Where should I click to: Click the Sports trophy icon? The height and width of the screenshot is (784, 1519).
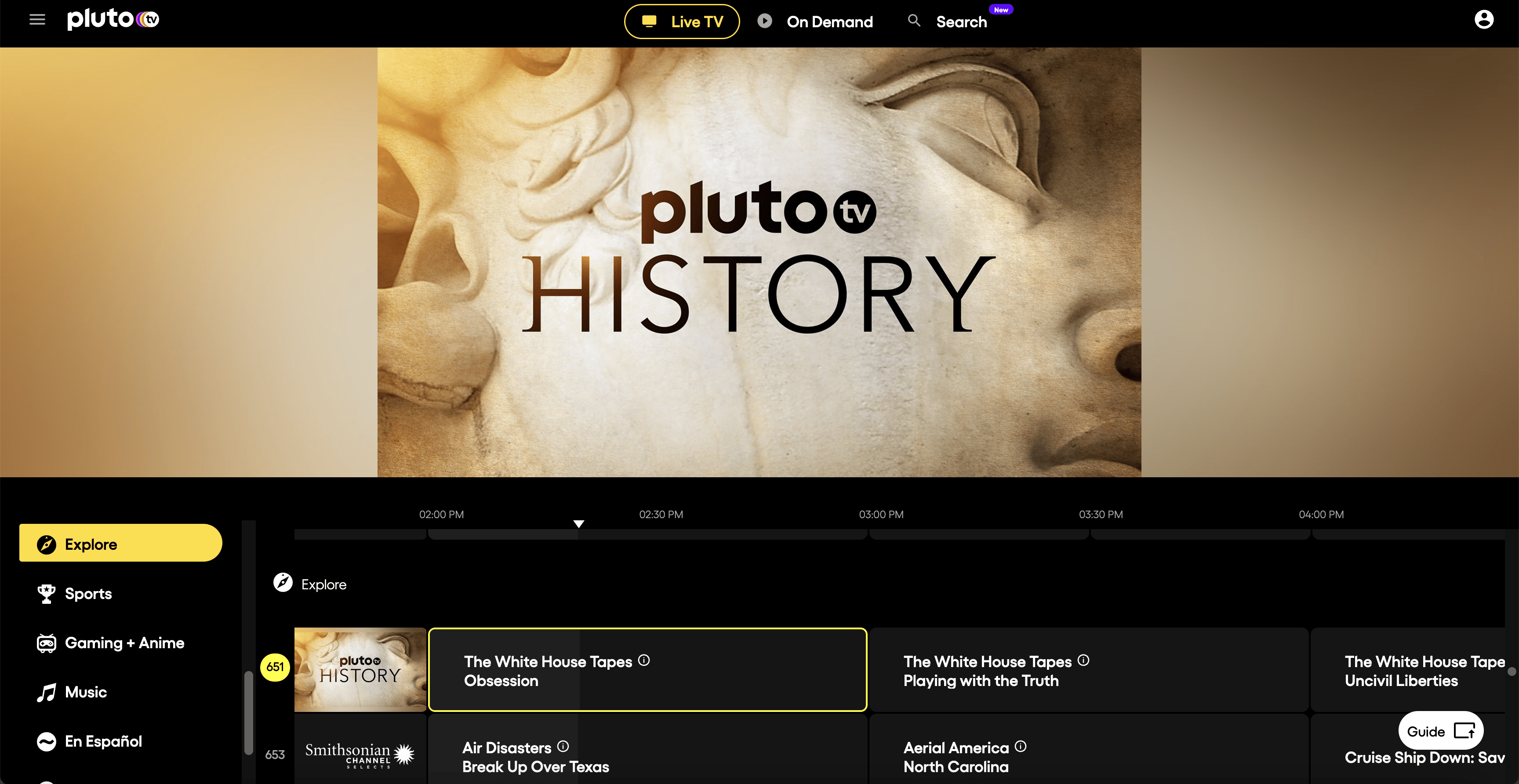point(46,594)
